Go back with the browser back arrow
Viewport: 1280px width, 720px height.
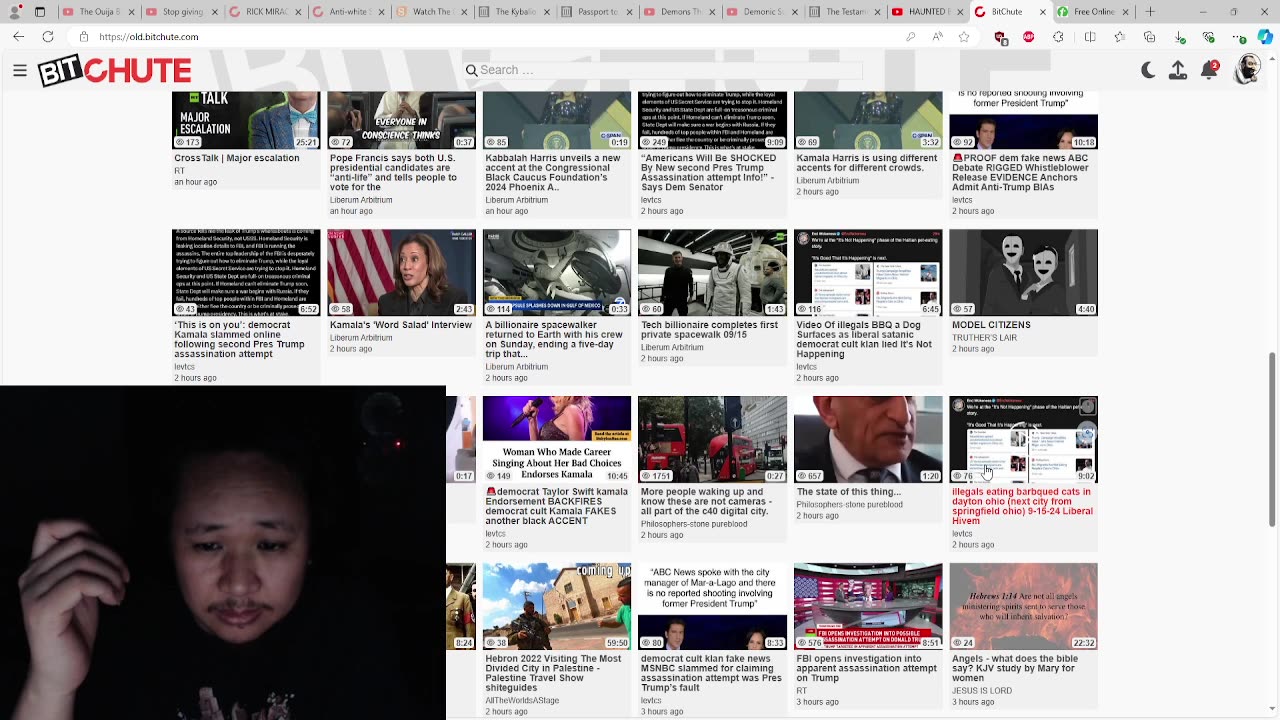click(x=19, y=37)
